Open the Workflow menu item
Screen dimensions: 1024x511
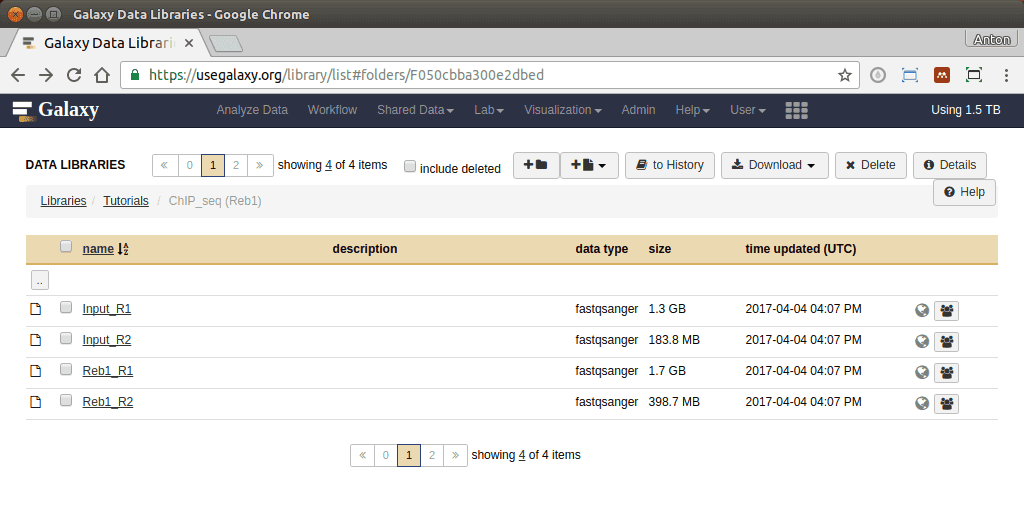point(332,110)
